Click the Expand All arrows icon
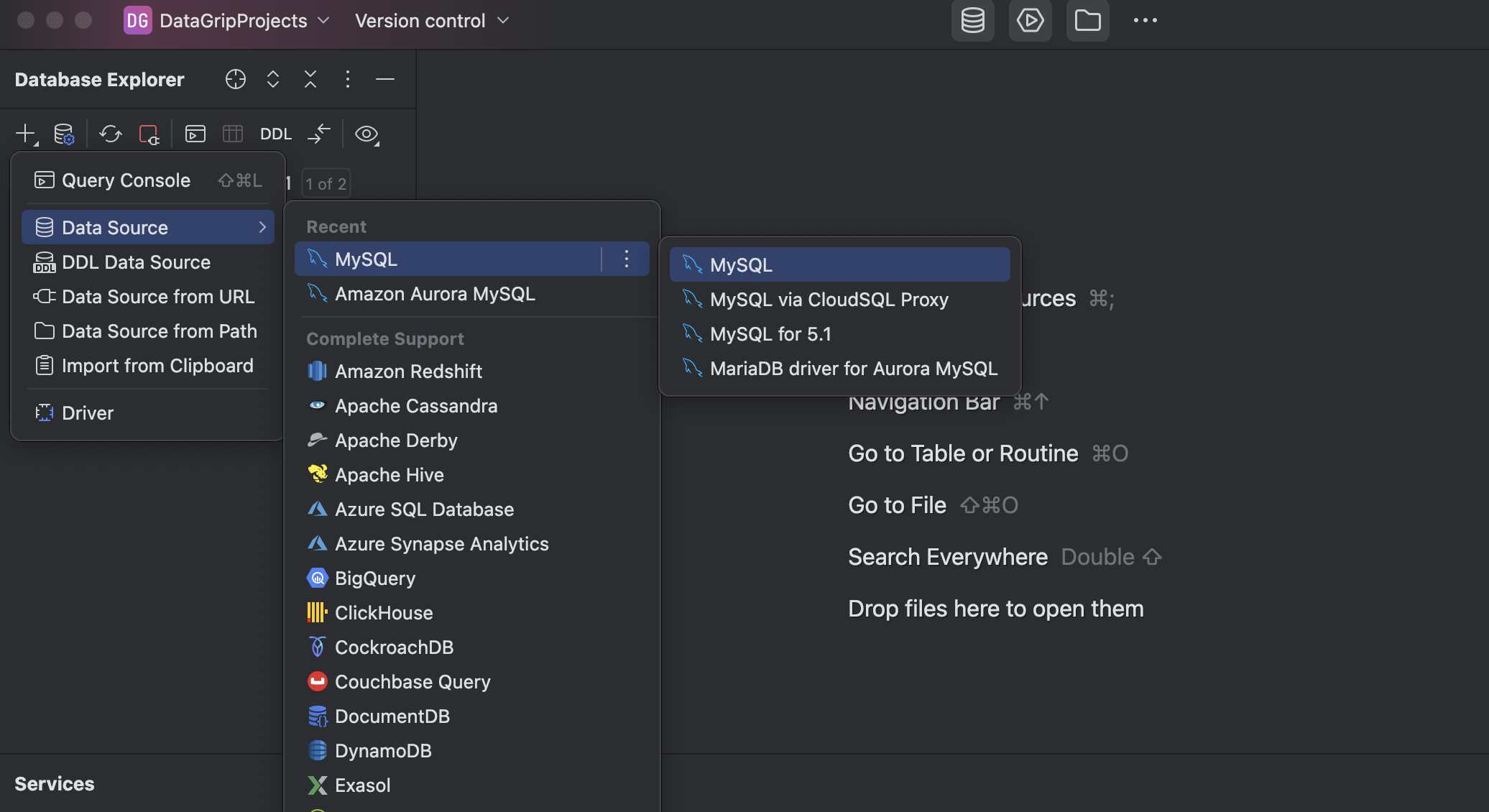The width and height of the screenshot is (1489, 812). (x=273, y=79)
